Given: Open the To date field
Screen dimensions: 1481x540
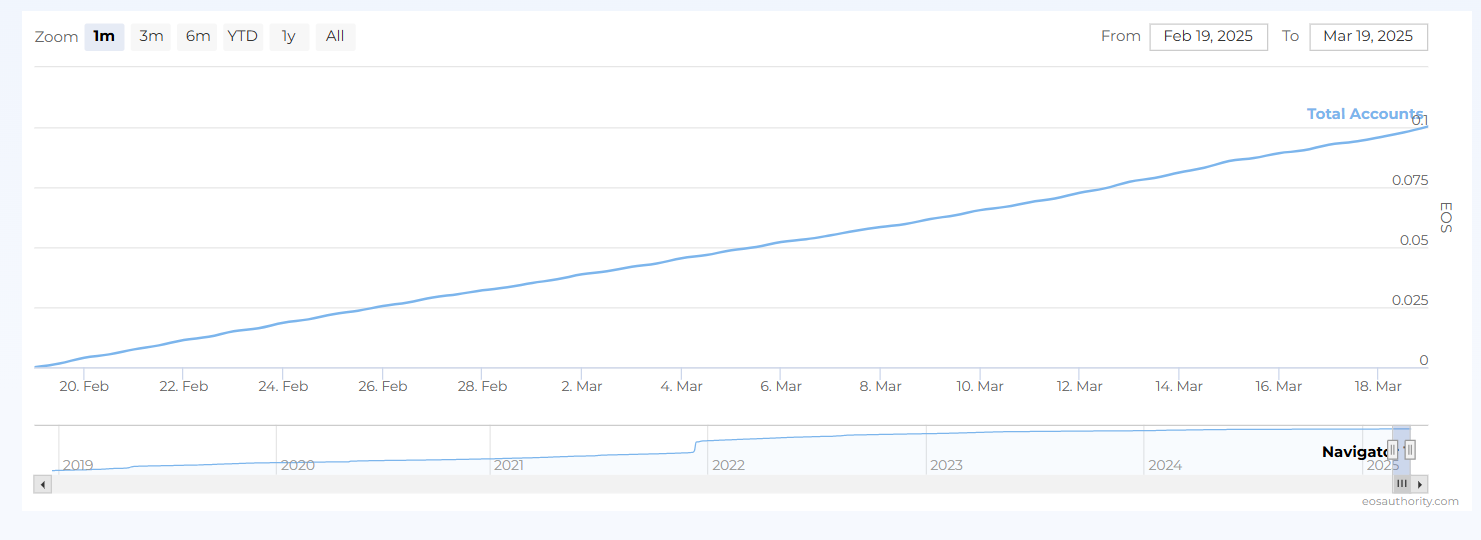Looking at the screenshot, I should pos(1367,37).
